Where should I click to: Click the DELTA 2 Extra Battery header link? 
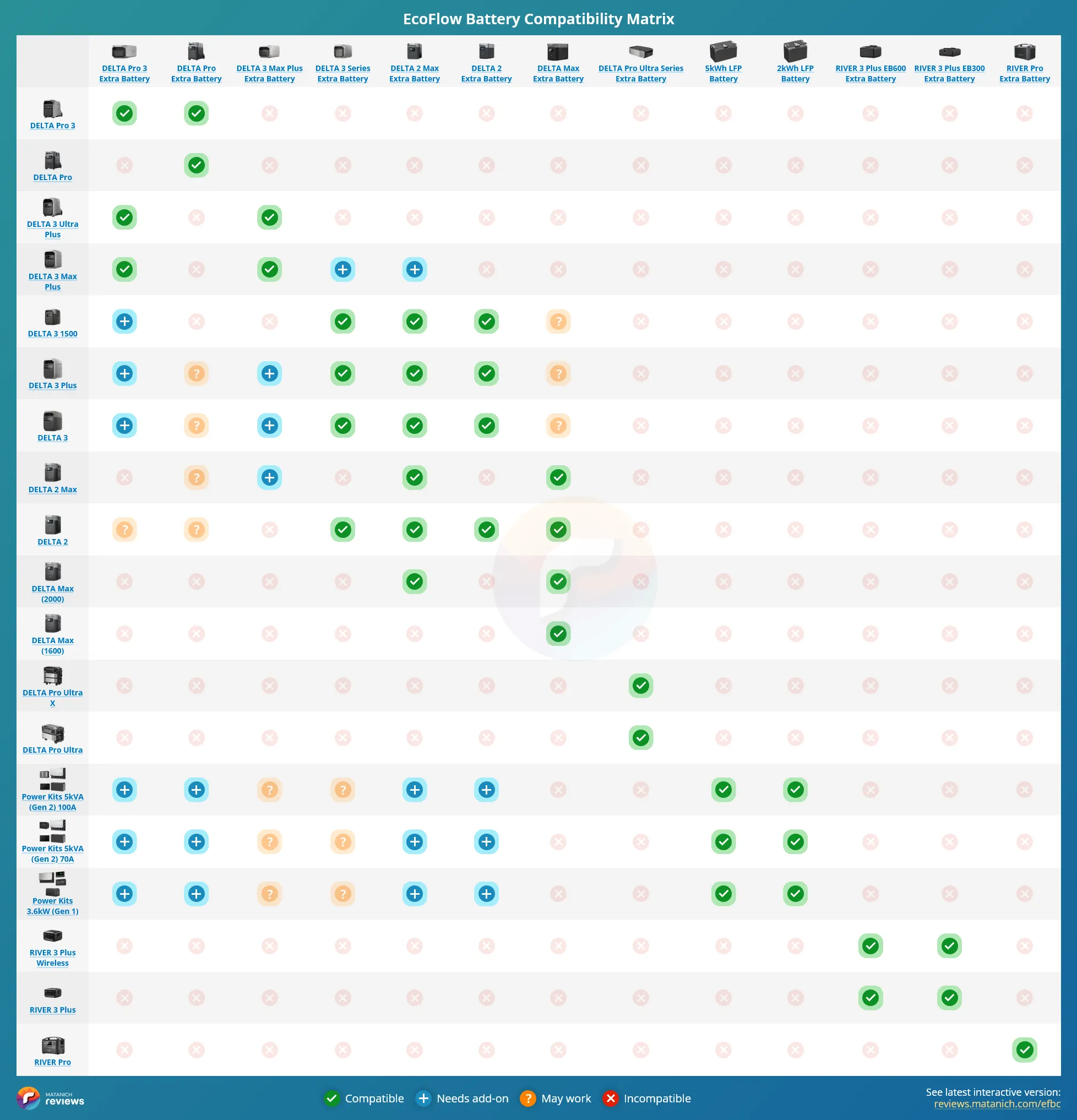point(486,73)
